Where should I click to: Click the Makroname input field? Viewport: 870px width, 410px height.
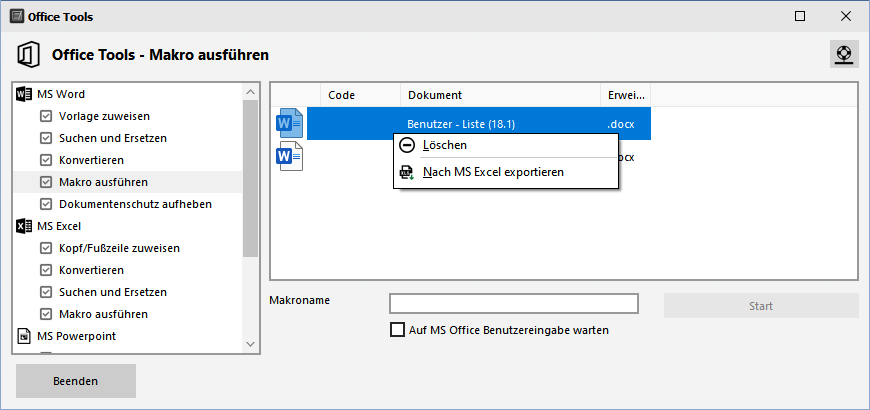(x=514, y=304)
